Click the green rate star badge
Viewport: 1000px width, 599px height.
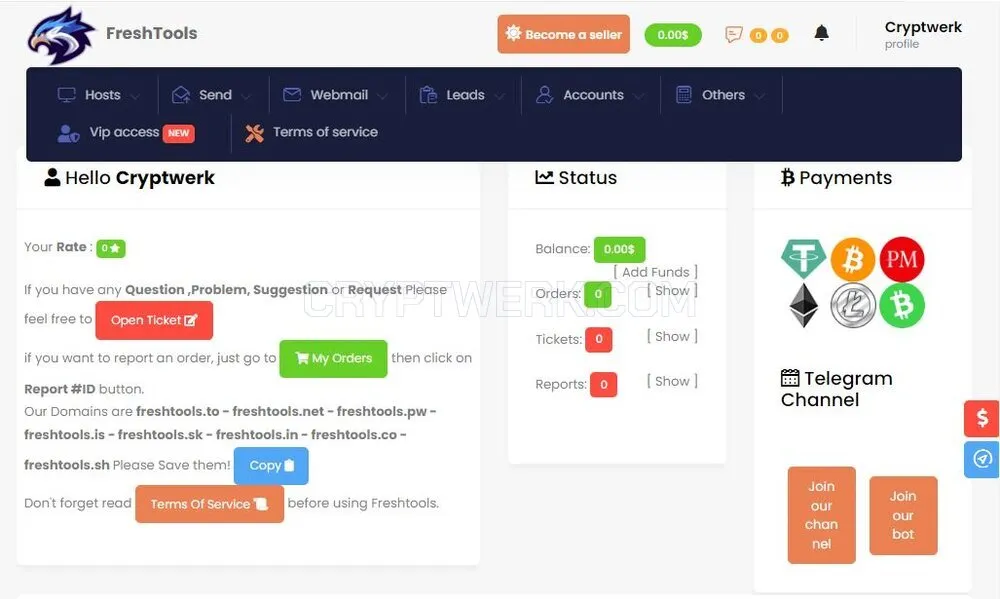coord(111,248)
